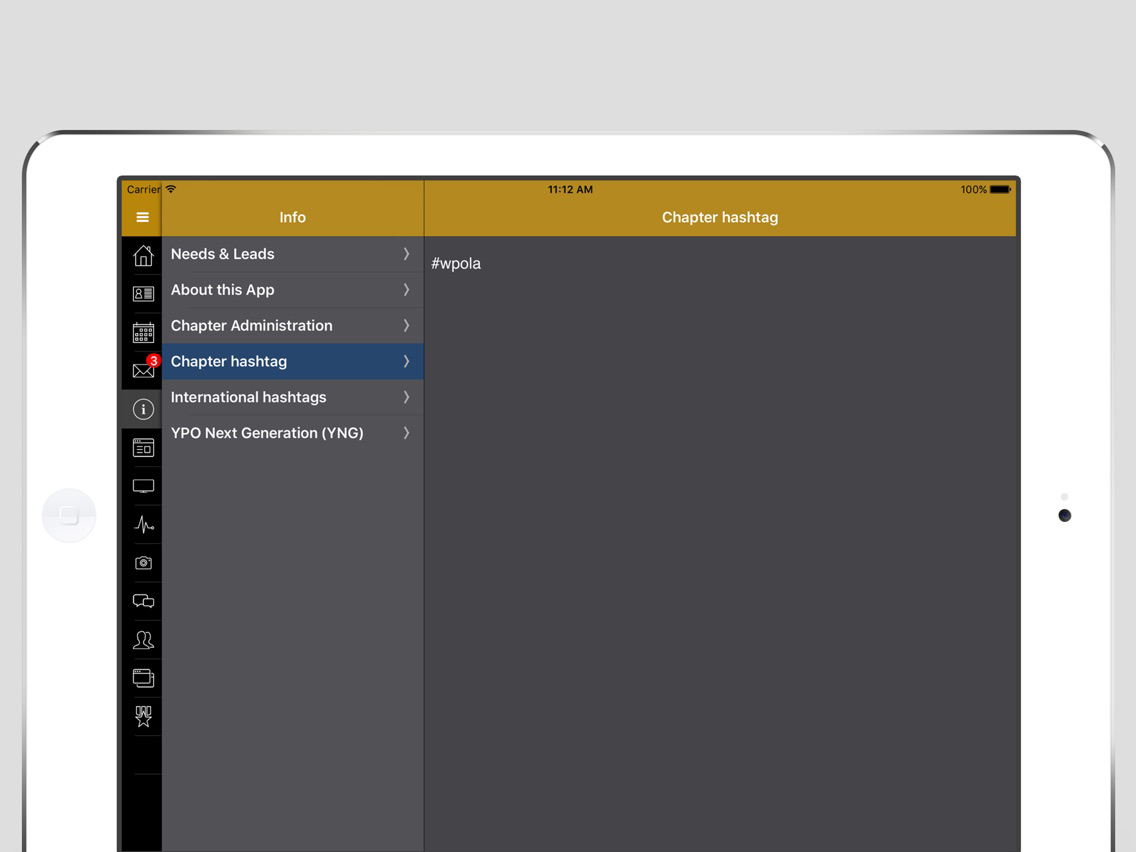This screenshot has height=852, width=1136.
Task: Check messages via the mail envelope icon
Action: click(x=142, y=369)
